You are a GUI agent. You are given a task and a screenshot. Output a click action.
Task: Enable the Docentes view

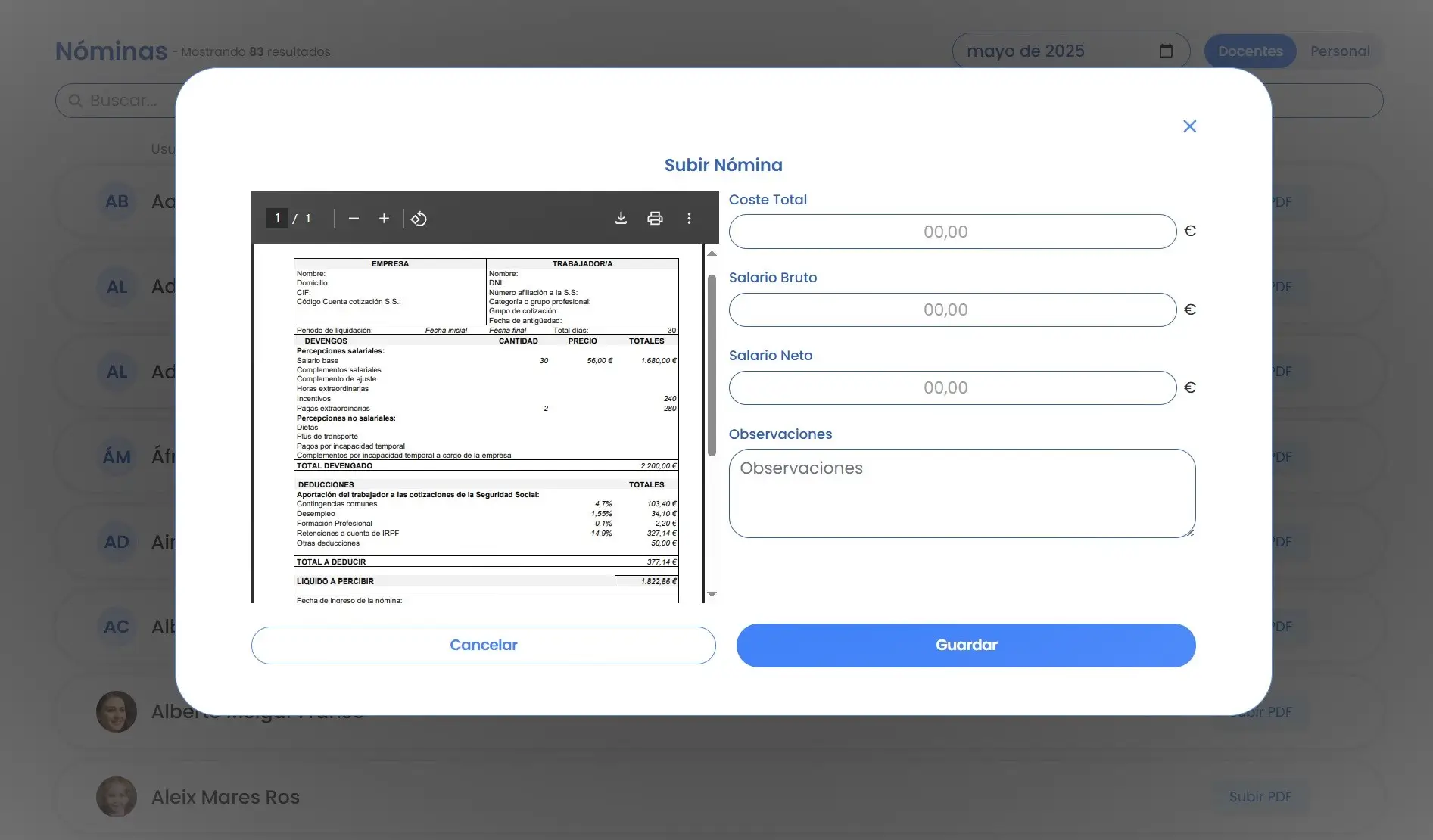tap(1250, 51)
